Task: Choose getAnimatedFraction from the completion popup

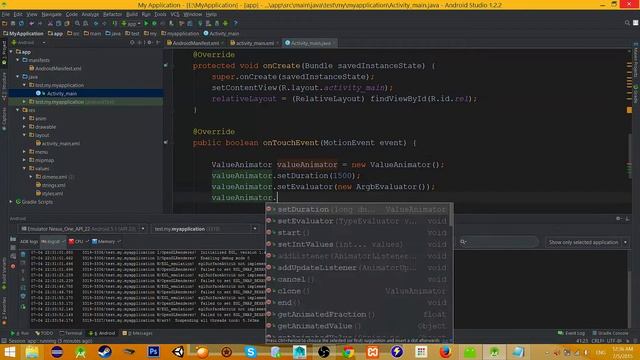Action: point(357,314)
